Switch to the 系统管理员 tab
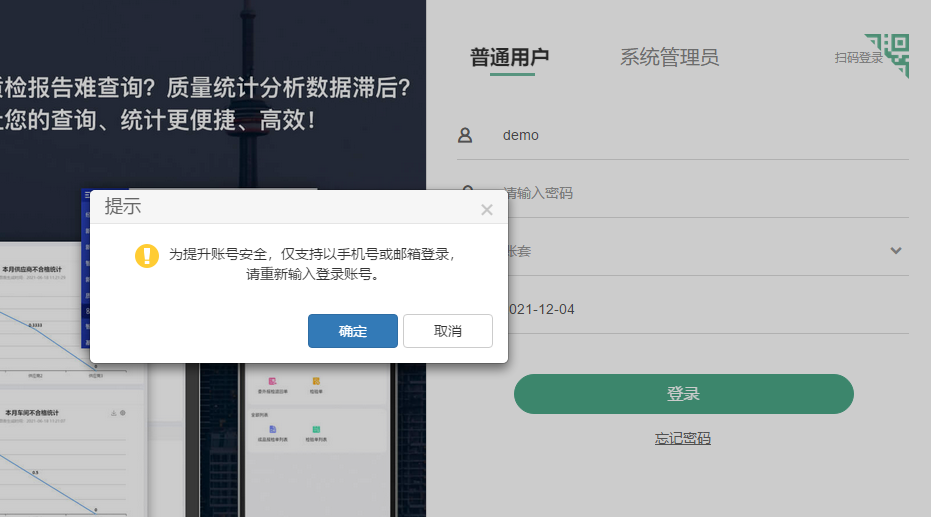The image size is (931, 517). tap(669, 58)
